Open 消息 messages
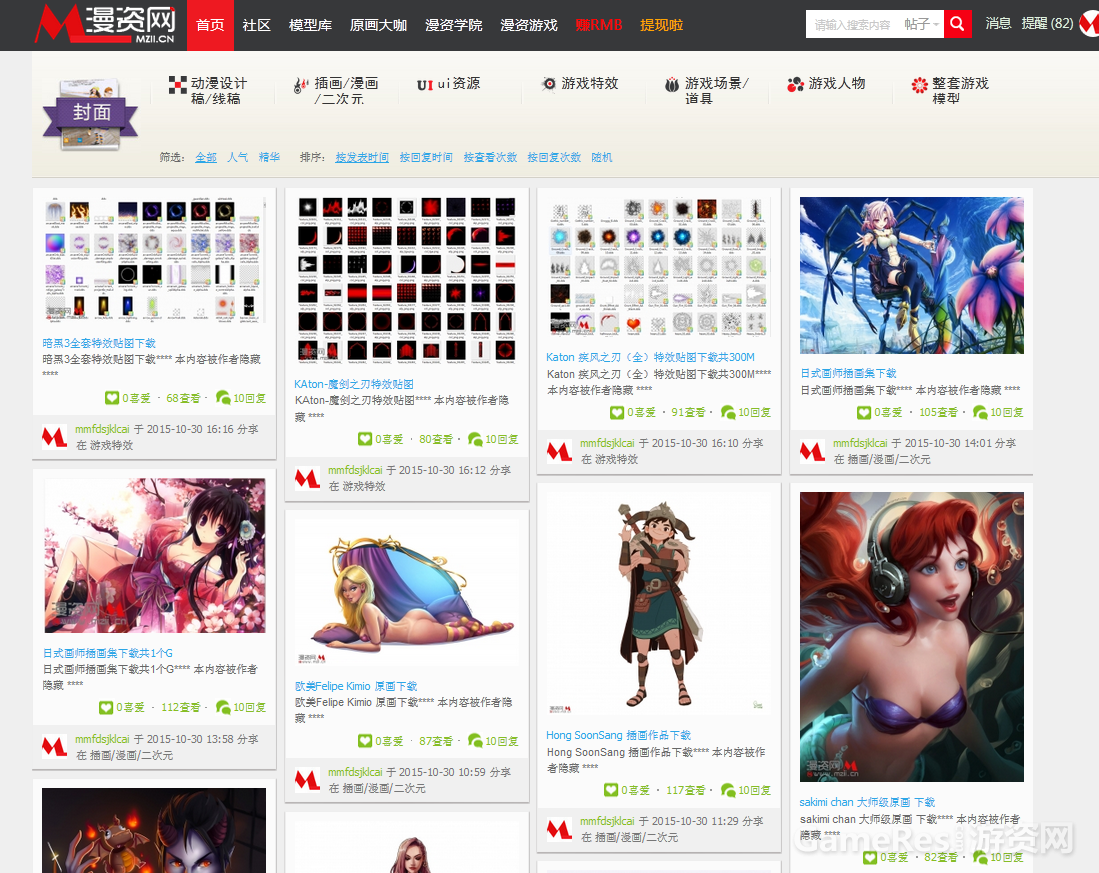1099x873 pixels. (998, 24)
